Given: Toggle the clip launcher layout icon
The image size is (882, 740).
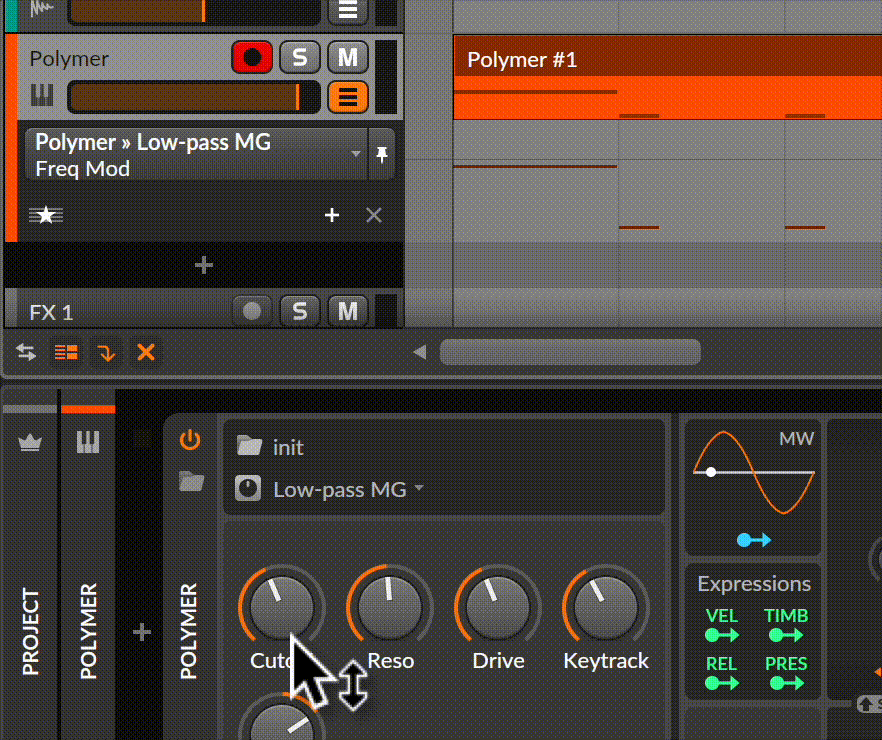Looking at the screenshot, I should pyautogui.click(x=66, y=353).
